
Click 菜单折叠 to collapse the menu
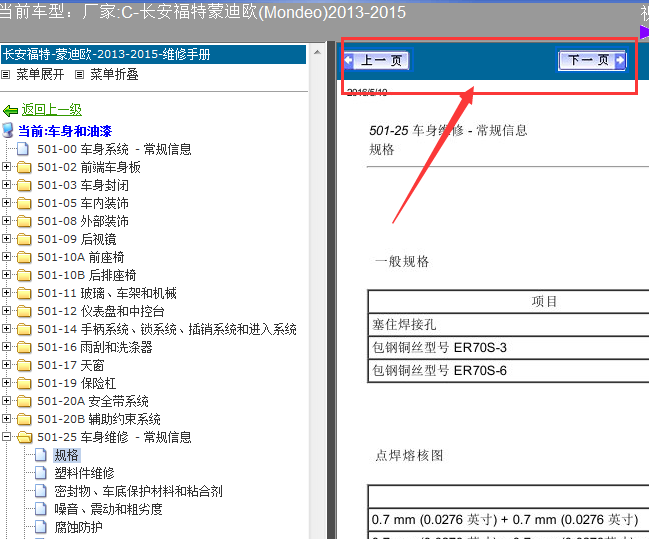(114, 75)
